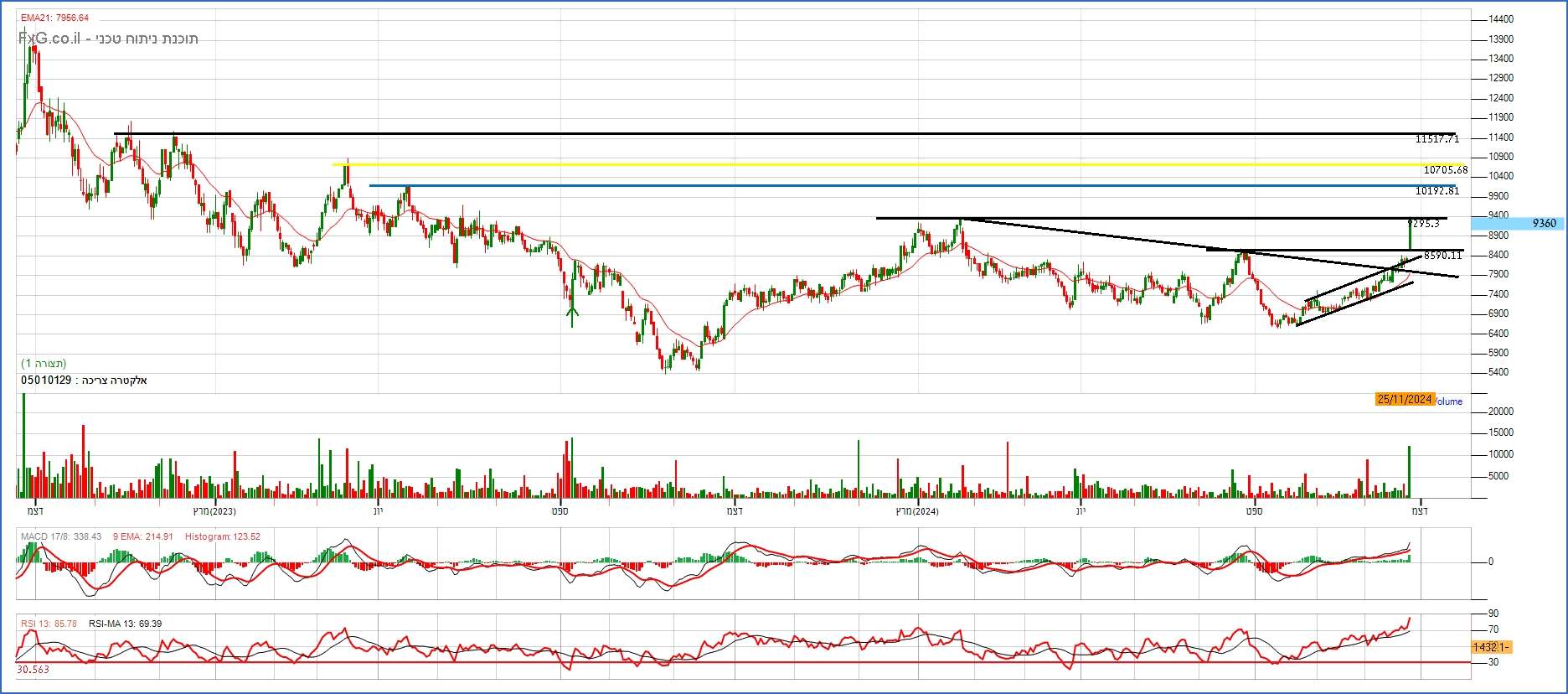Click the orange 25/11/2024 date tag
The image size is (1568, 694).
coord(1405,400)
